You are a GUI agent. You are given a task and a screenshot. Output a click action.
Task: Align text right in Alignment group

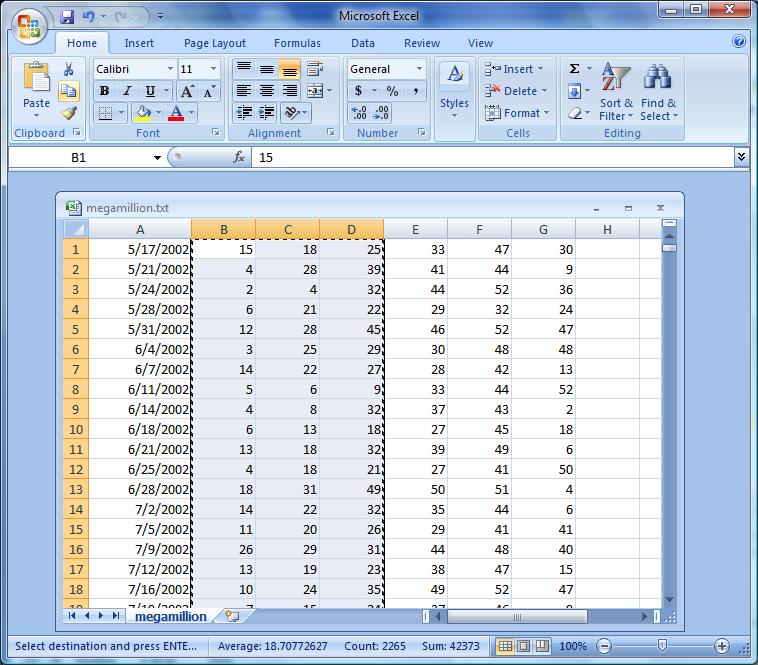tap(290, 91)
